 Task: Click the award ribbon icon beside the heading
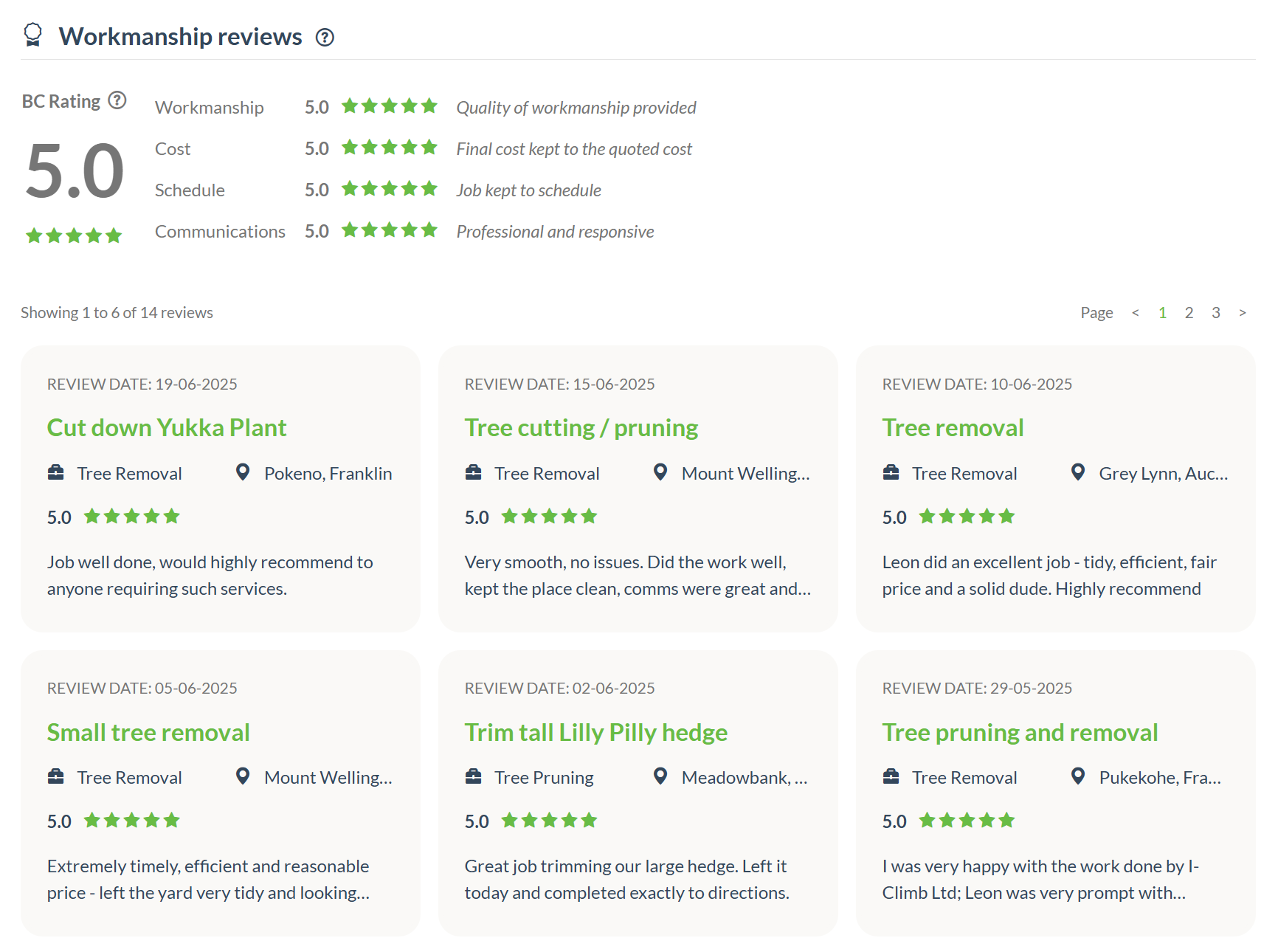[x=33, y=35]
